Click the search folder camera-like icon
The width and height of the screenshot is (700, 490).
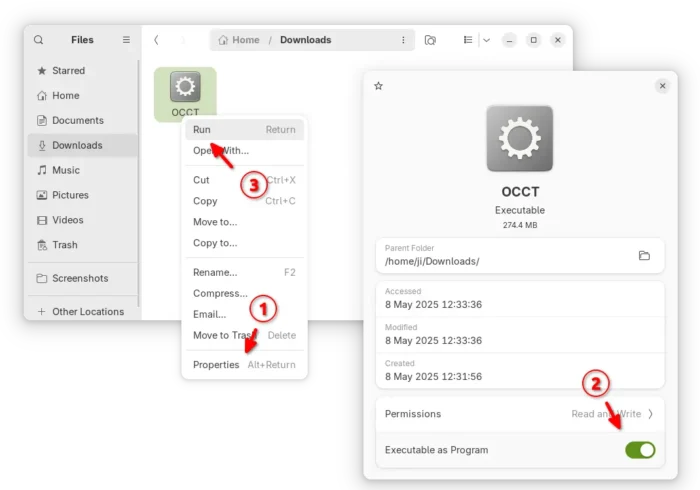point(430,40)
